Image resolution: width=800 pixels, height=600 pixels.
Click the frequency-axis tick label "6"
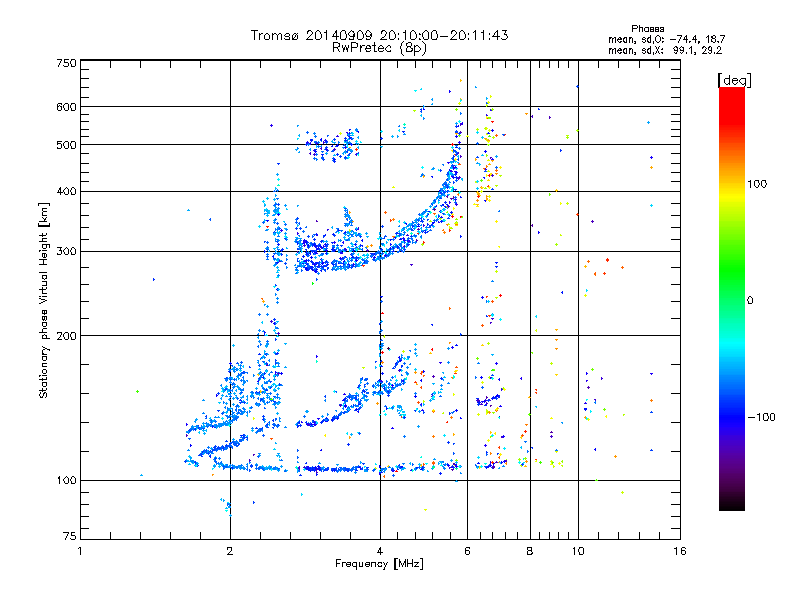(x=467, y=551)
